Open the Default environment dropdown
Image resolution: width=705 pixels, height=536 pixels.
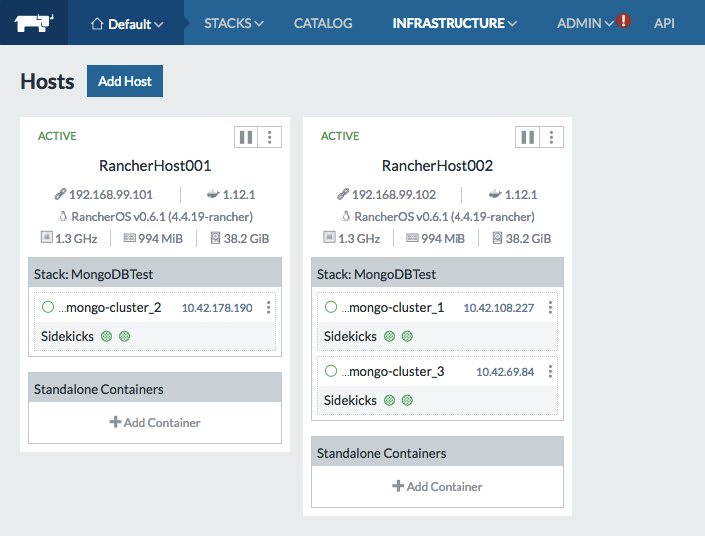tap(127, 24)
